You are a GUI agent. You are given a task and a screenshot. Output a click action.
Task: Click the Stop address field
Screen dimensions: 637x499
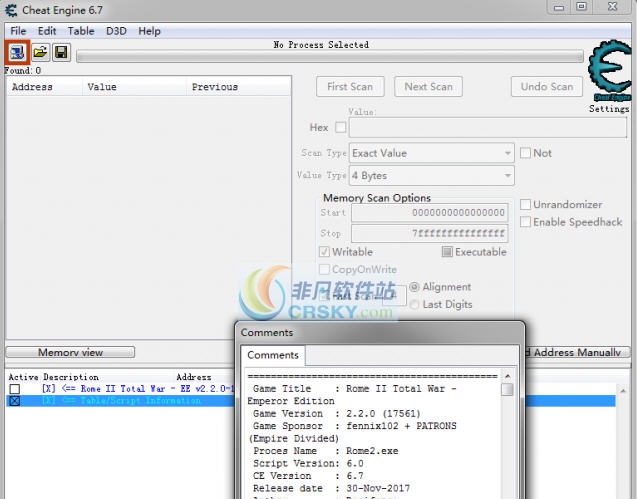pyautogui.click(x=429, y=233)
